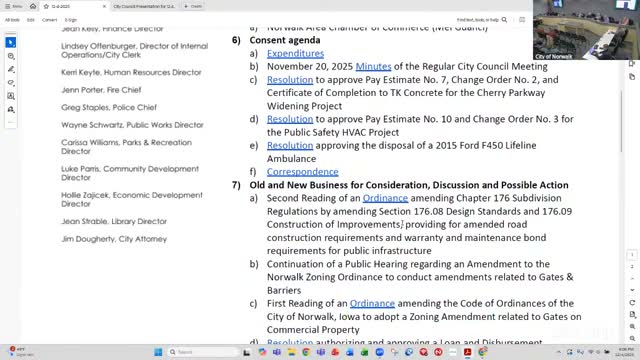Open Resolution link for Cherry Parkway Pay Estimate
640x360 pixels.
click(x=290, y=80)
